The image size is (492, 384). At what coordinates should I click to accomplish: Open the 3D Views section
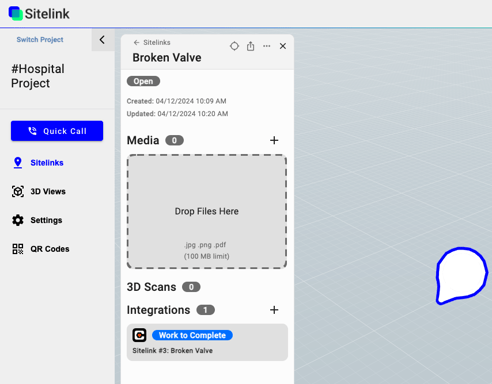click(39, 191)
